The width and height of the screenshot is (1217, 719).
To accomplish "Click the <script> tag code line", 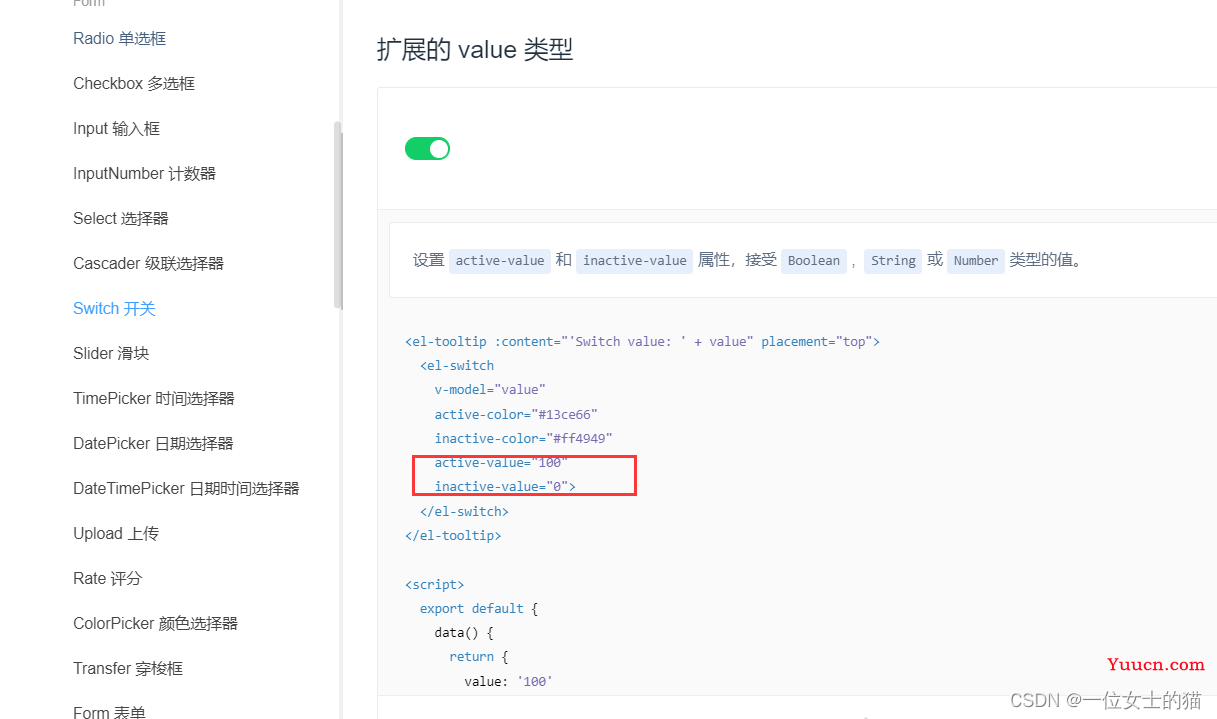I will point(435,584).
